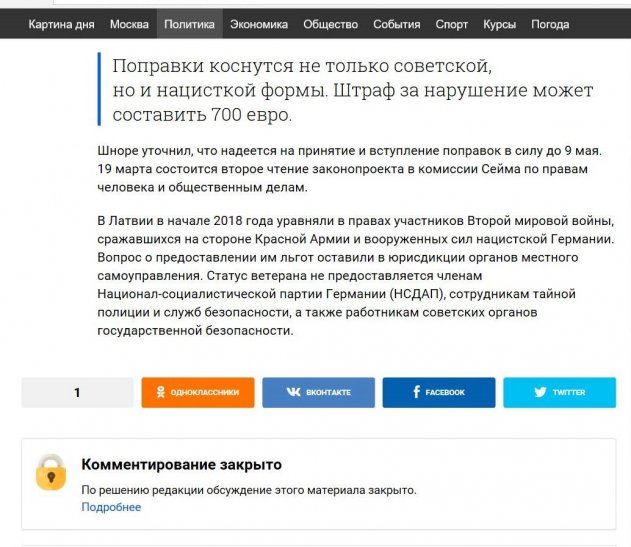Viewport: 631px width, 547px height.
Task: Open the Картина дня section
Action: 61,24
